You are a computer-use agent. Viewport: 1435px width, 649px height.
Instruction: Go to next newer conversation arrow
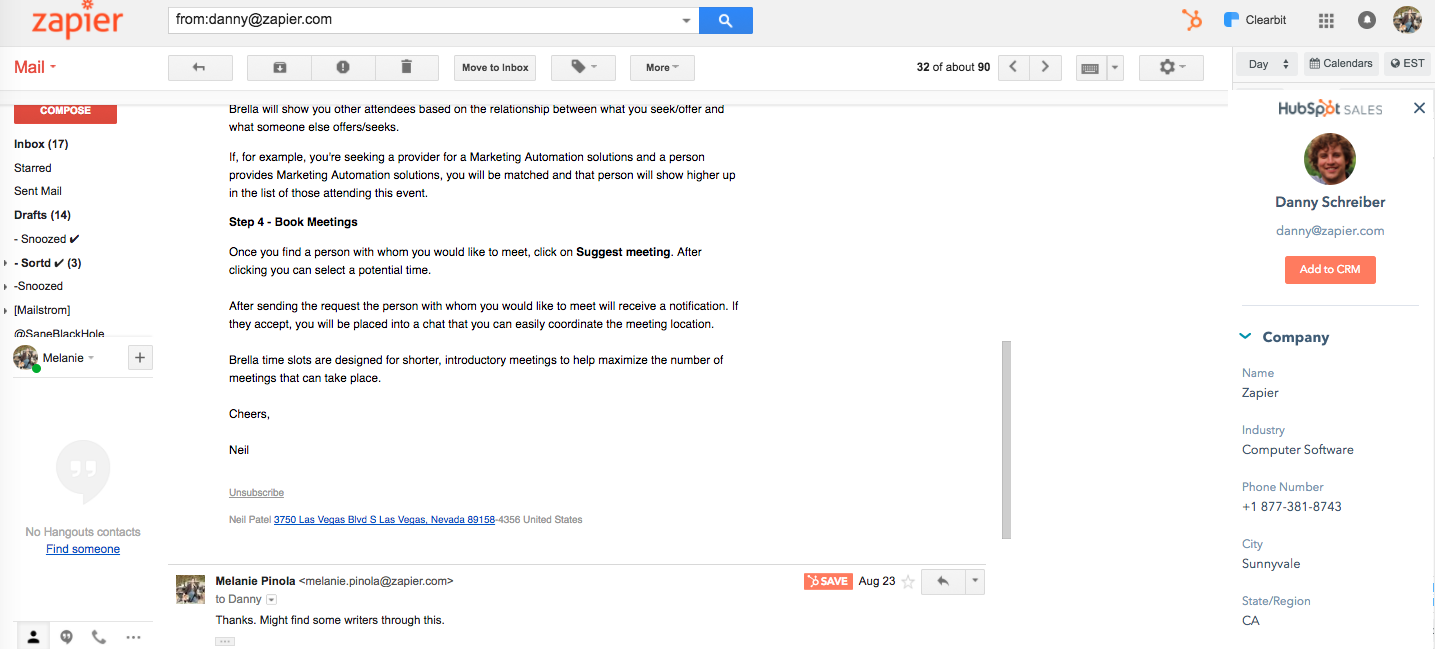click(1013, 67)
